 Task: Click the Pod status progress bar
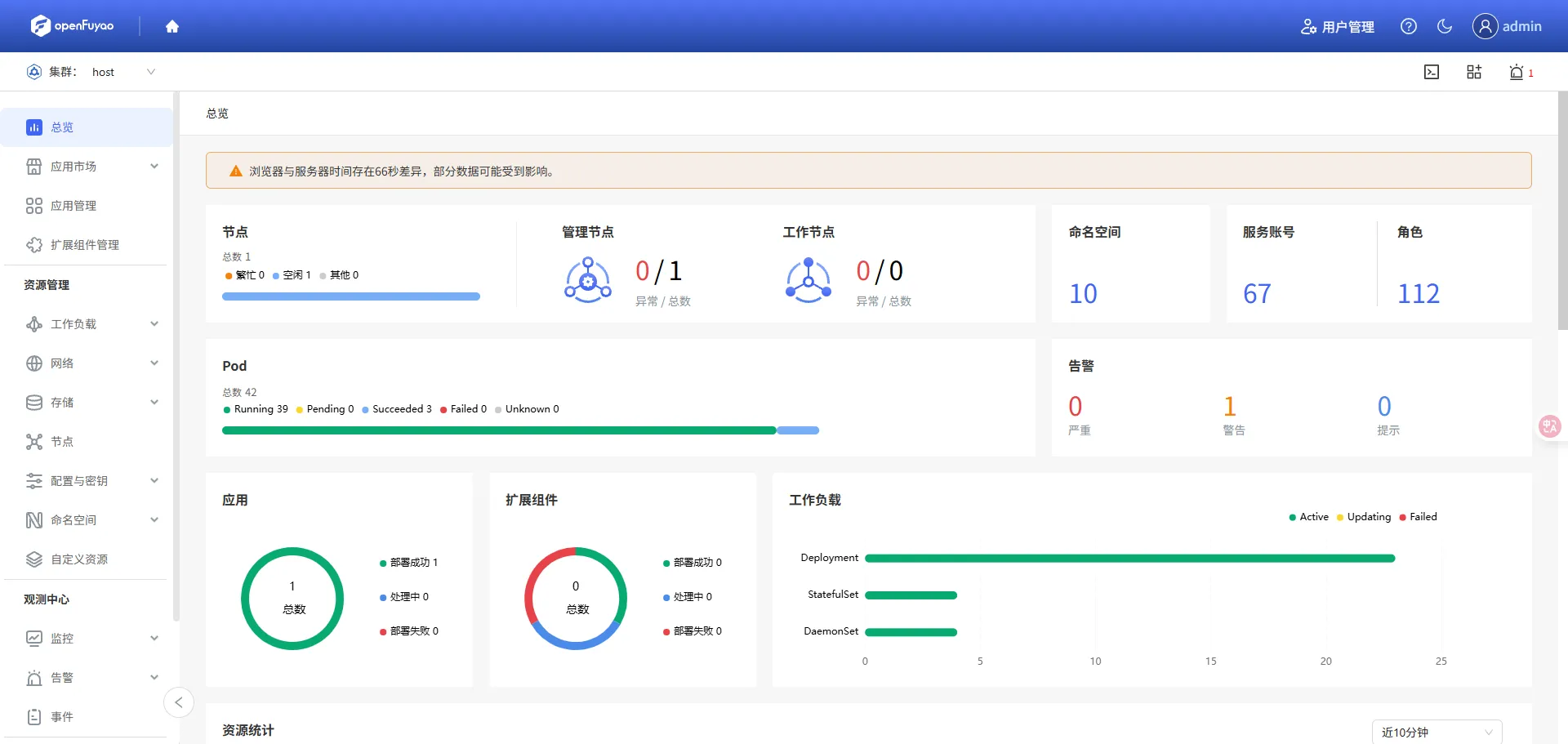point(520,430)
